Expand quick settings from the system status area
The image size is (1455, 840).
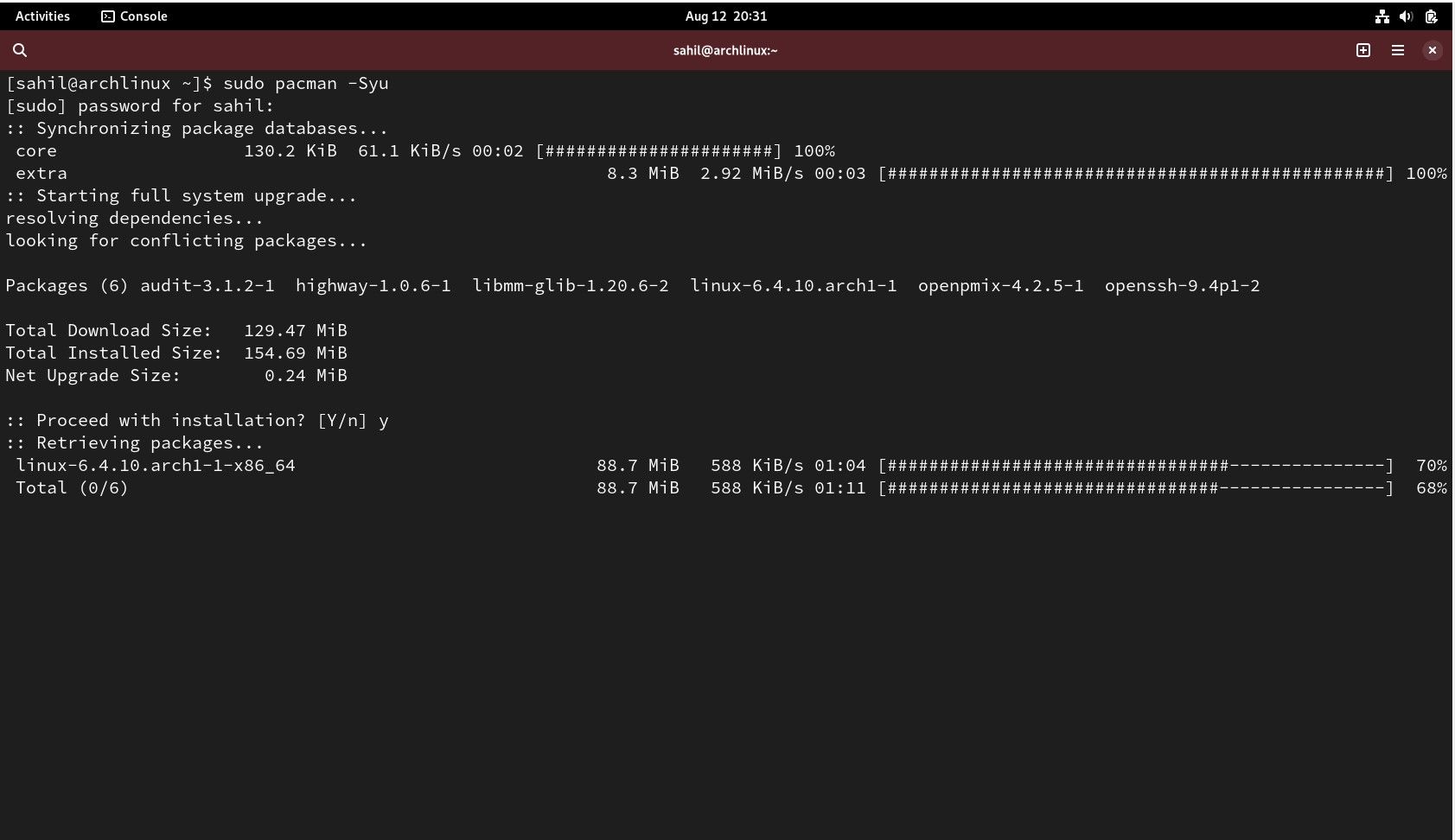[1406, 16]
